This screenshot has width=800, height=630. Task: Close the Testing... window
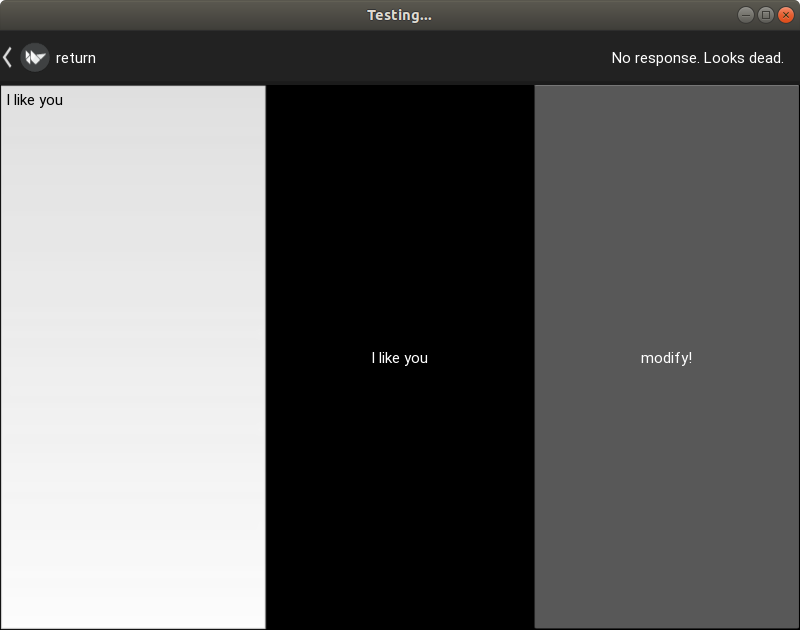[x=786, y=15]
